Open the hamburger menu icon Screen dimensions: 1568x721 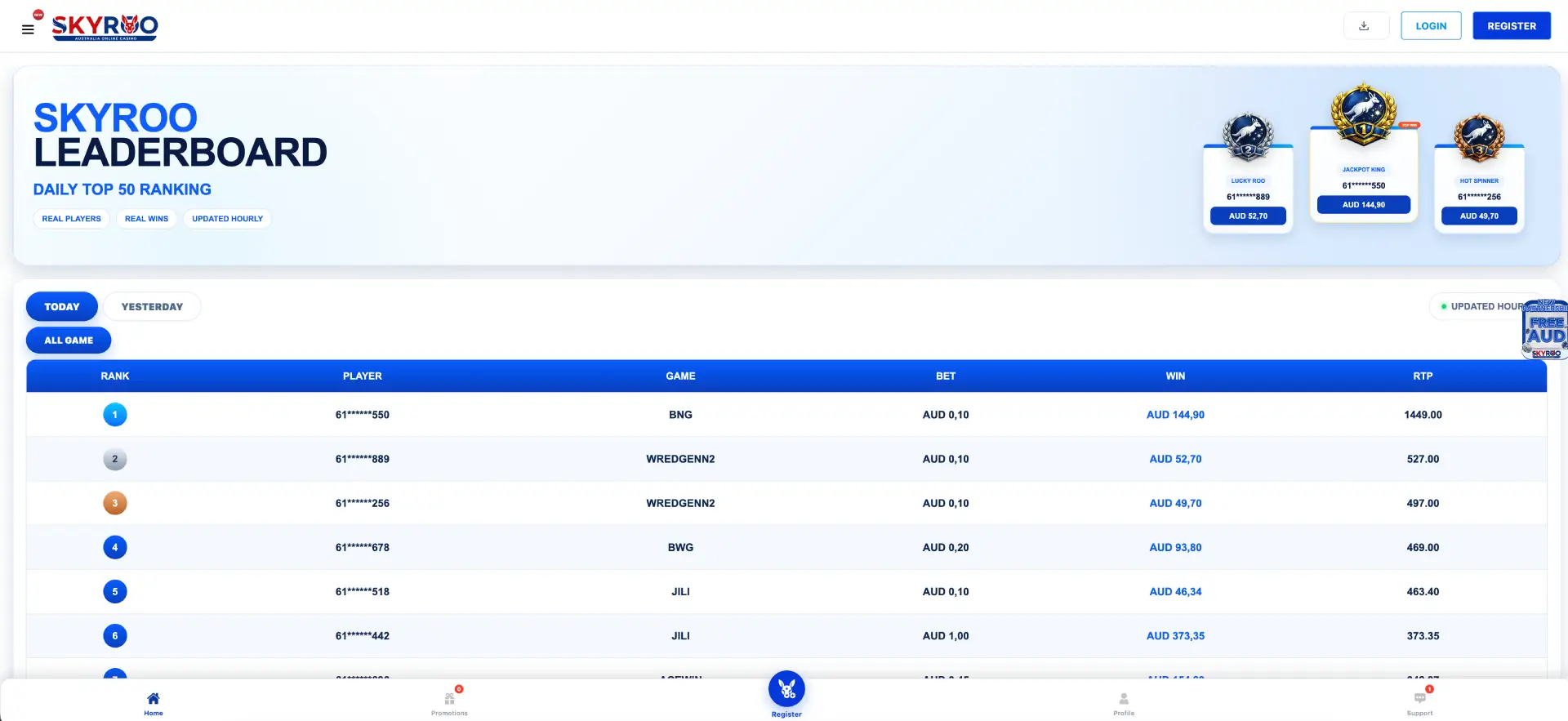pyautogui.click(x=28, y=29)
